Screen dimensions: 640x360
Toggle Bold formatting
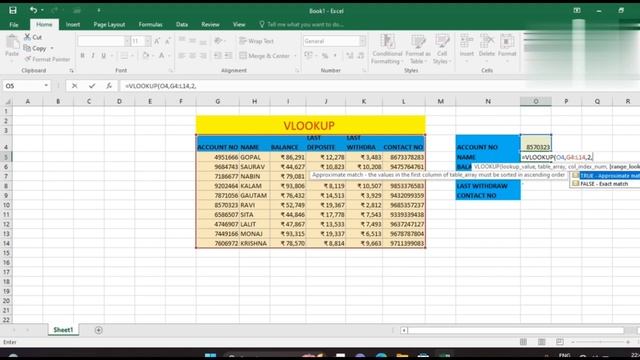(82, 56)
